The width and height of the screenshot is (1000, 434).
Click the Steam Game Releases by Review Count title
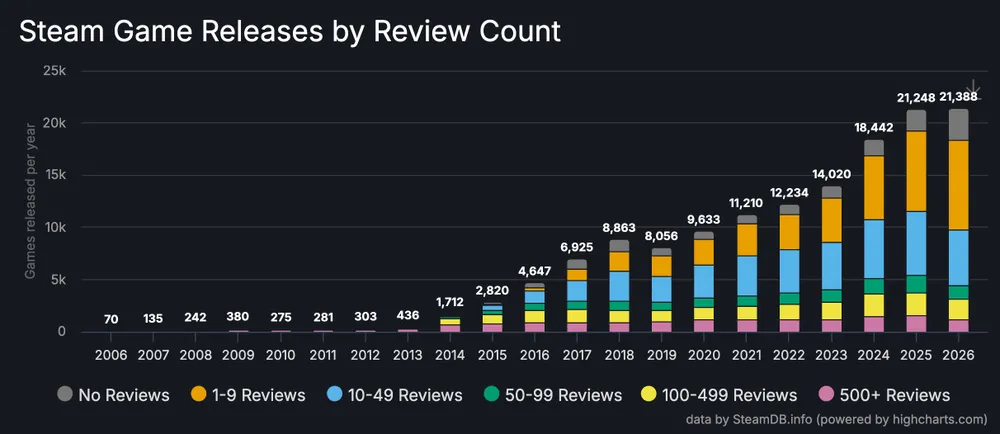pyautogui.click(x=290, y=31)
